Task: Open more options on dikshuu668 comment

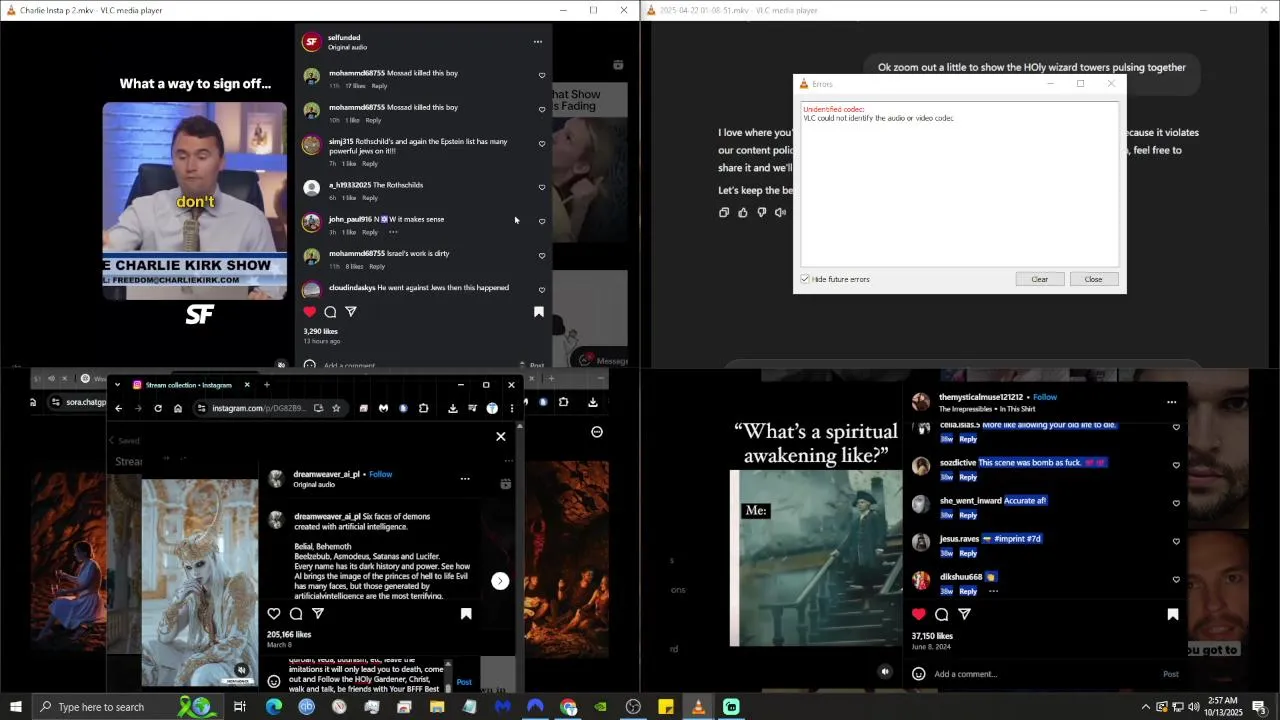Action: 993,591
